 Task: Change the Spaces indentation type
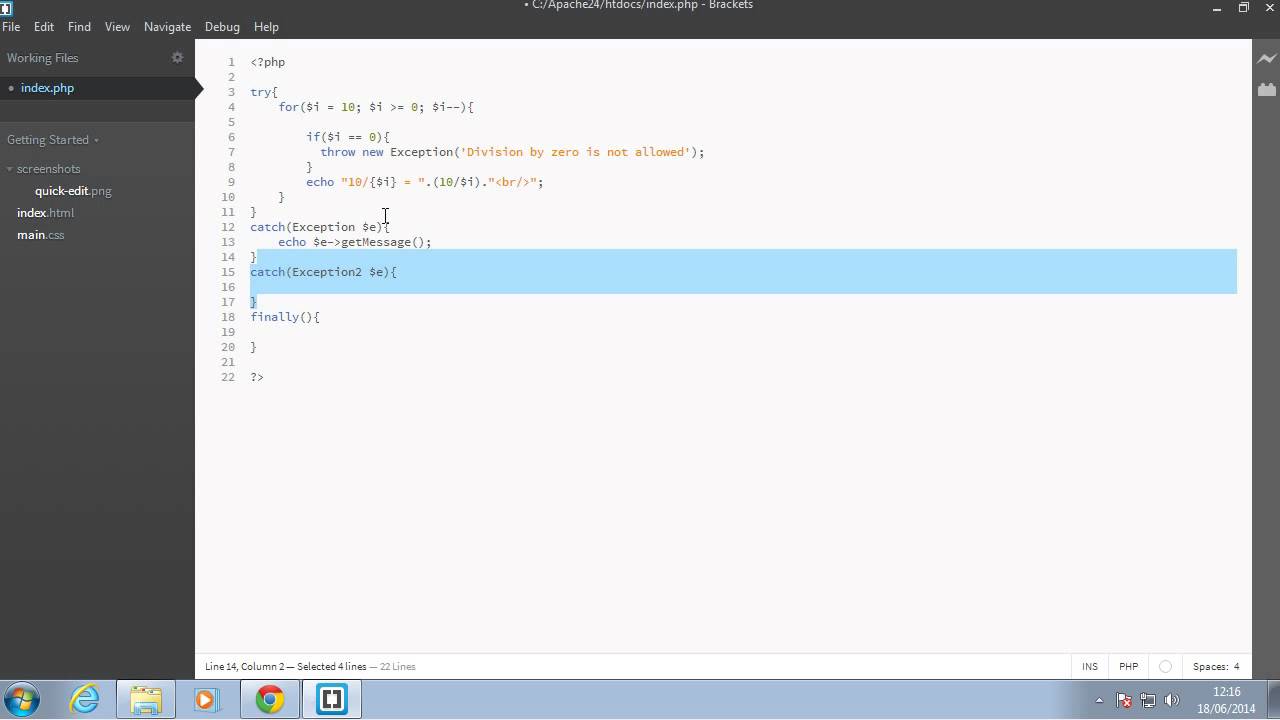tap(1209, 666)
